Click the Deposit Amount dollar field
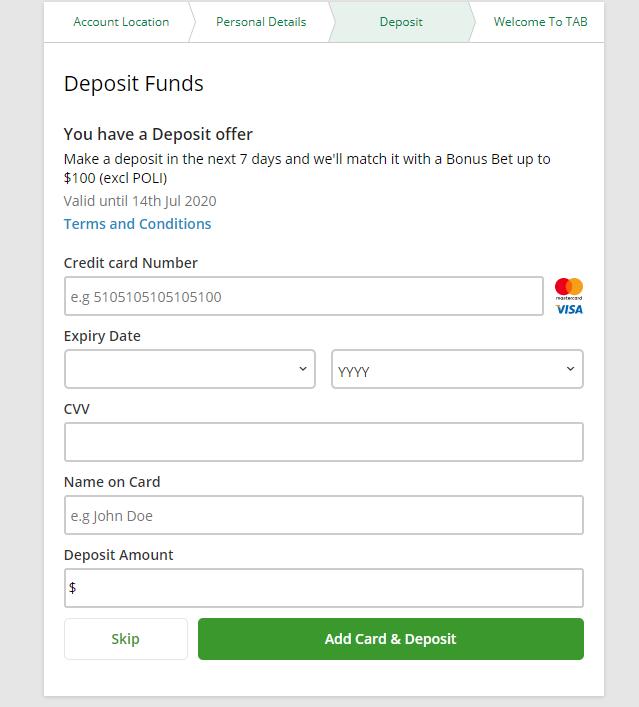639x707 pixels. pos(323,588)
